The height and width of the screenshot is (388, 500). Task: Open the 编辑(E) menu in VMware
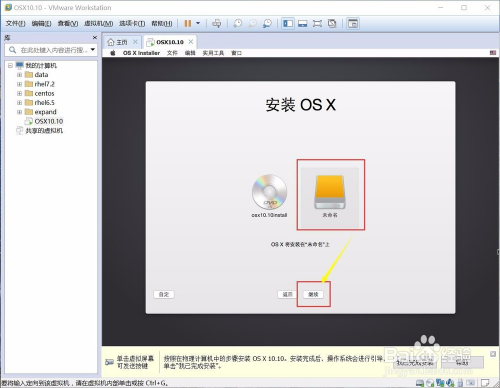[x=41, y=23]
